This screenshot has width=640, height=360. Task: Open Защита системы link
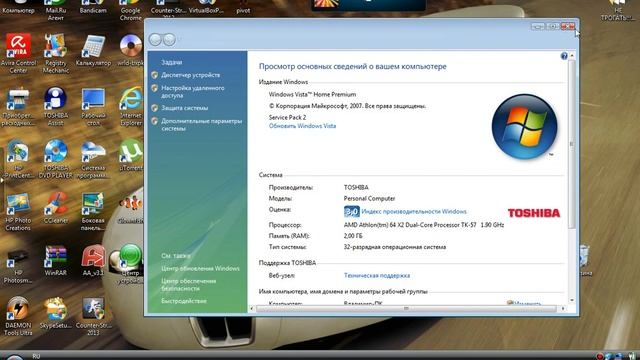[x=184, y=108]
